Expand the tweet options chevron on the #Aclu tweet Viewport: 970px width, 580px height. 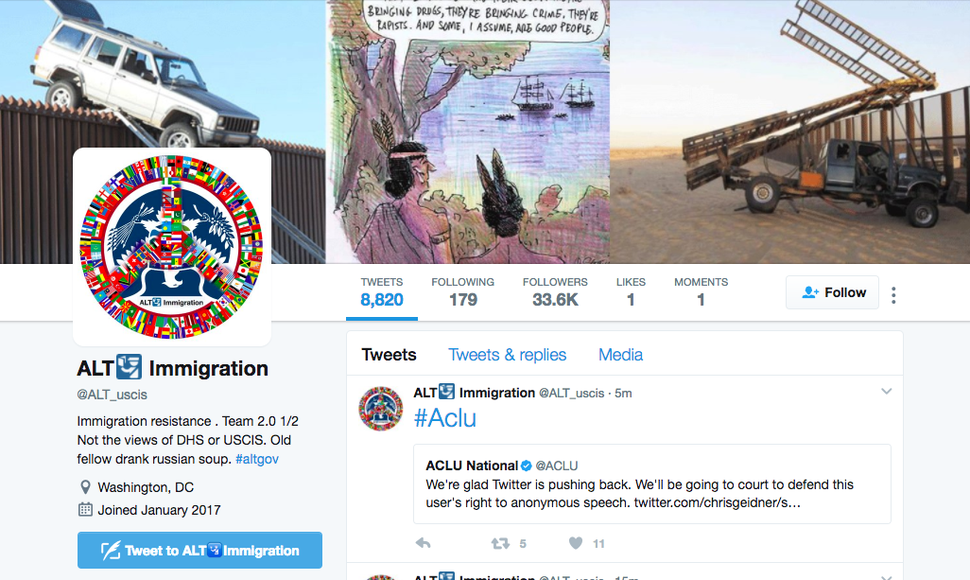[886, 391]
